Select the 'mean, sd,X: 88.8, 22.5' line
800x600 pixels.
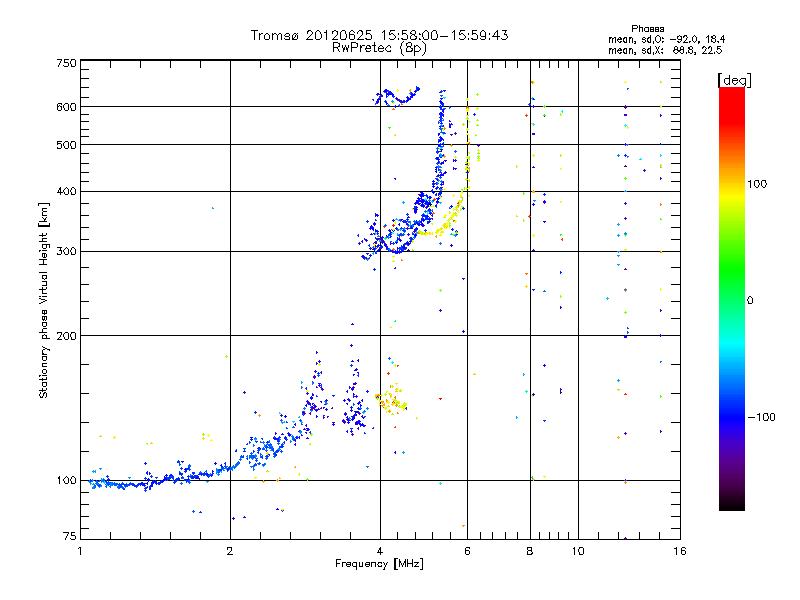(665, 50)
